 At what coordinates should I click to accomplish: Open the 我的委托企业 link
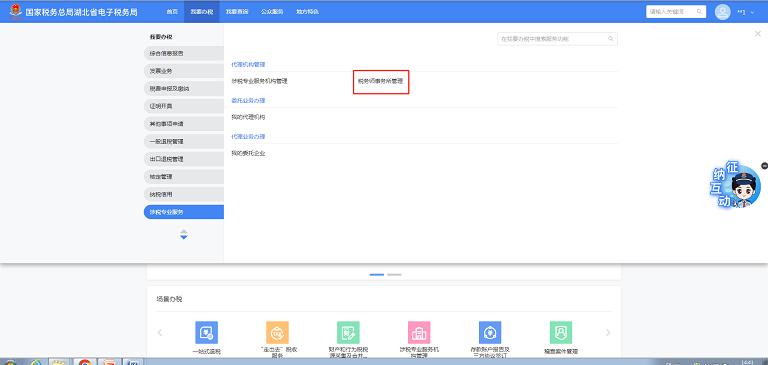(x=248, y=153)
